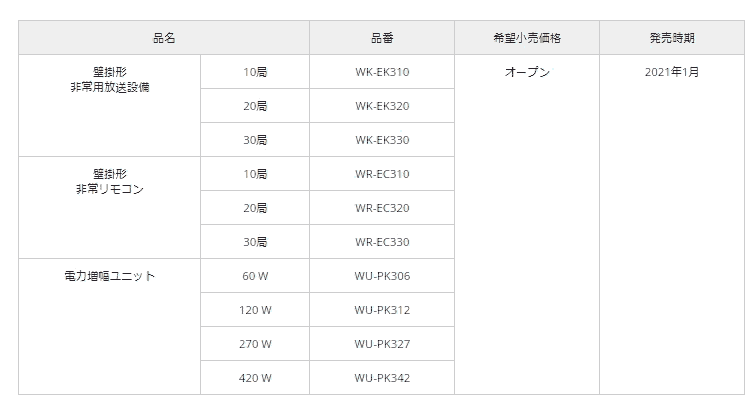Click the WK-EK330 product number
The image size is (754, 411).
pyautogui.click(x=382, y=140)
